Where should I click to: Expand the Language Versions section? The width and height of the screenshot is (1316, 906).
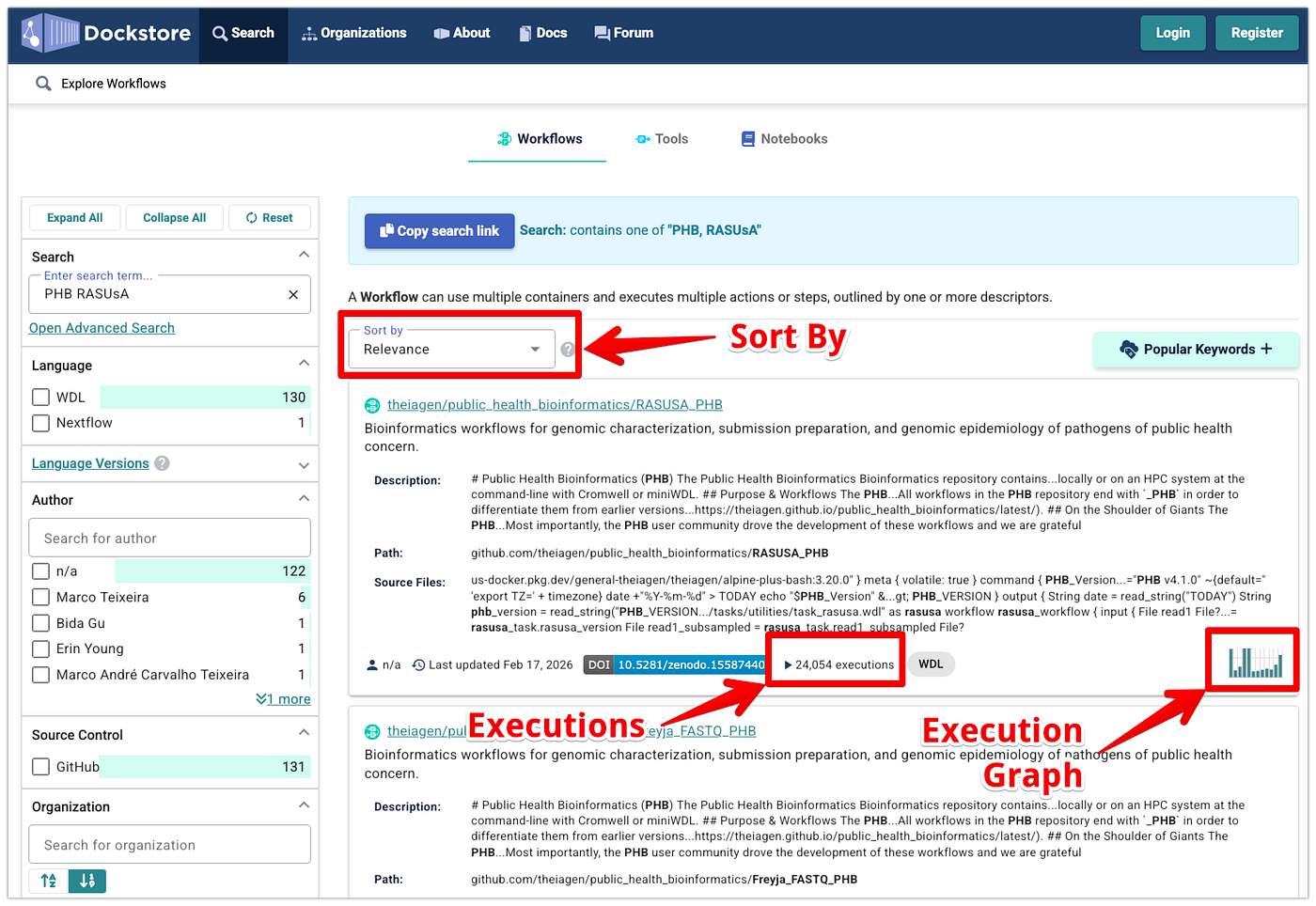click(304, 465)
